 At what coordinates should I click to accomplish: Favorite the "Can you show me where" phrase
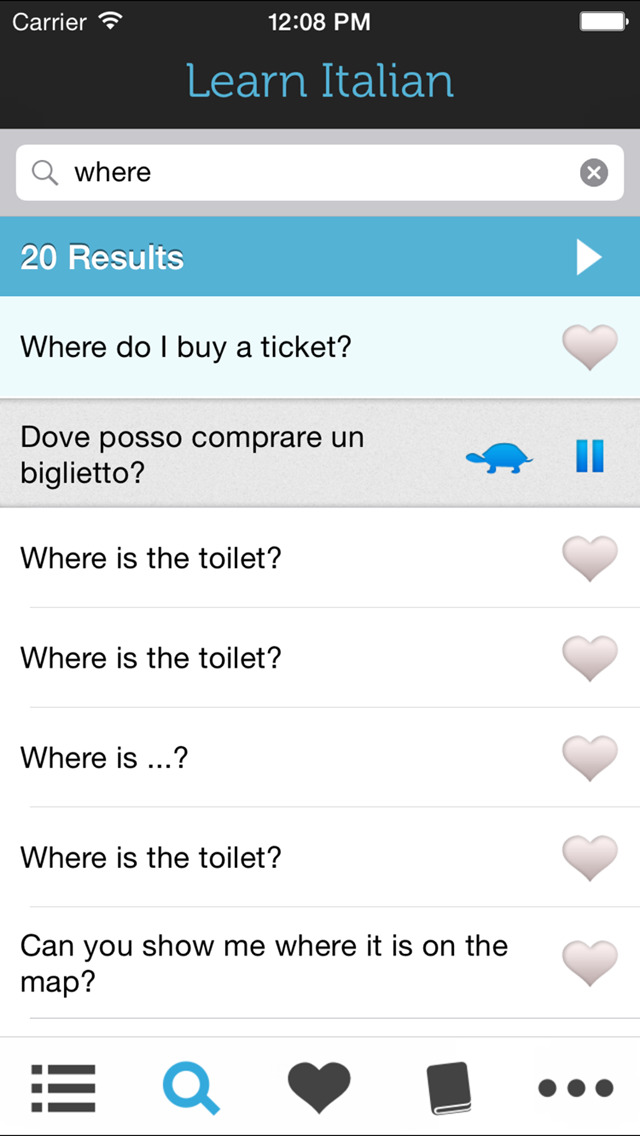tap(589, 962)
